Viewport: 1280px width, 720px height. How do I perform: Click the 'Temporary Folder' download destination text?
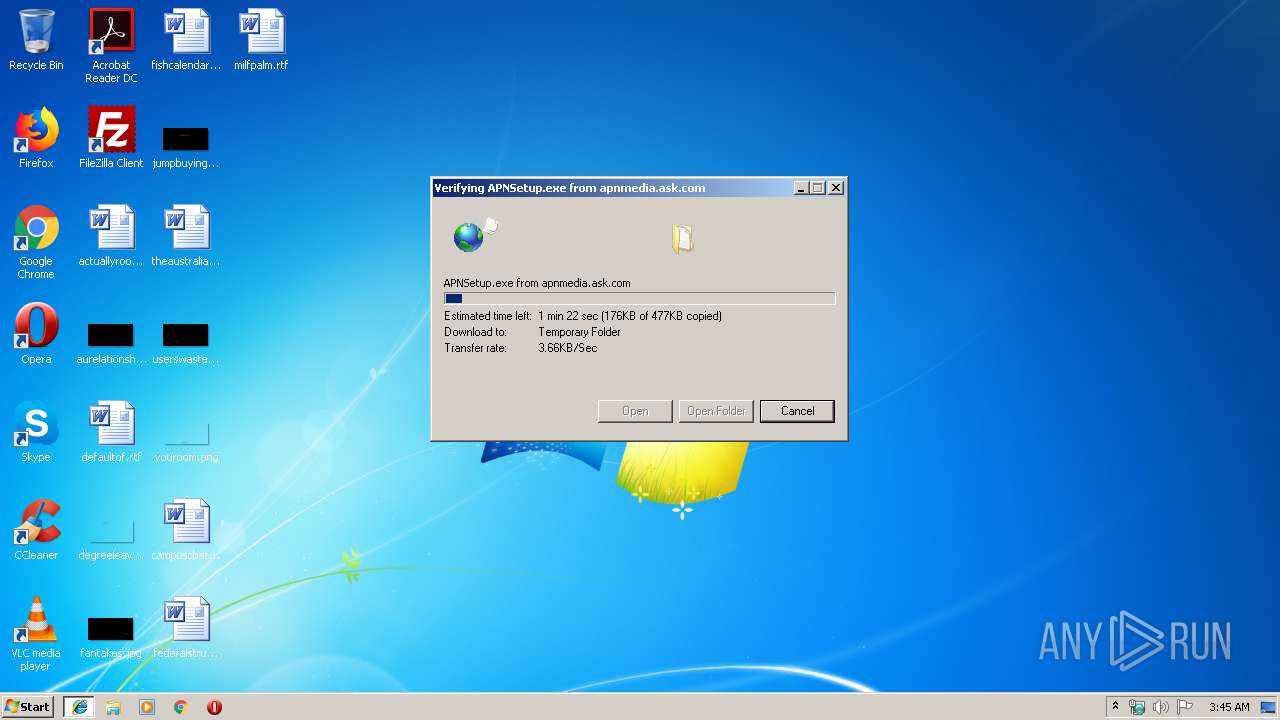point(579,332)
